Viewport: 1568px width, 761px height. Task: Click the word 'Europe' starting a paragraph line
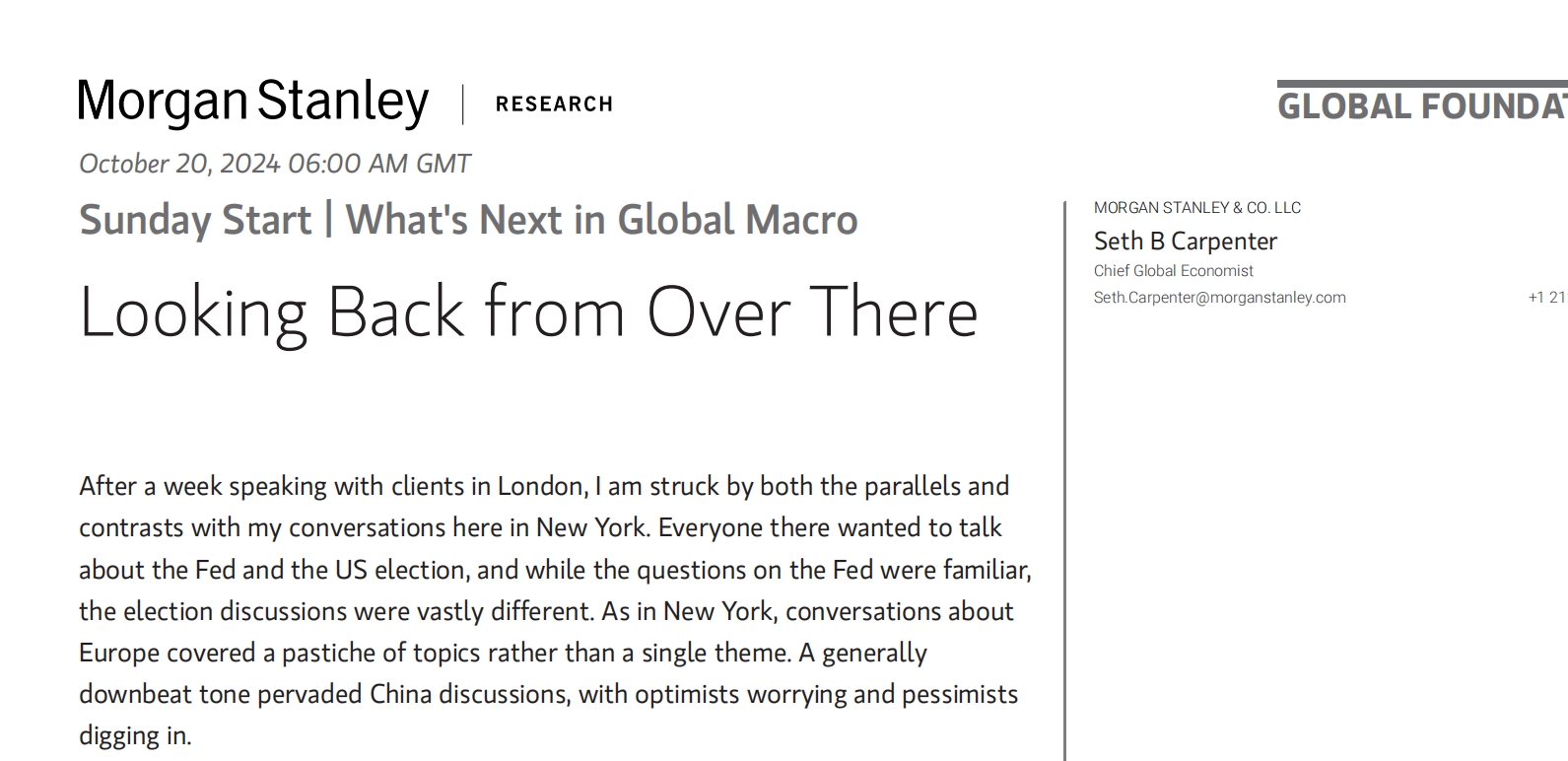pyautogui.click(x=118, y=654)
